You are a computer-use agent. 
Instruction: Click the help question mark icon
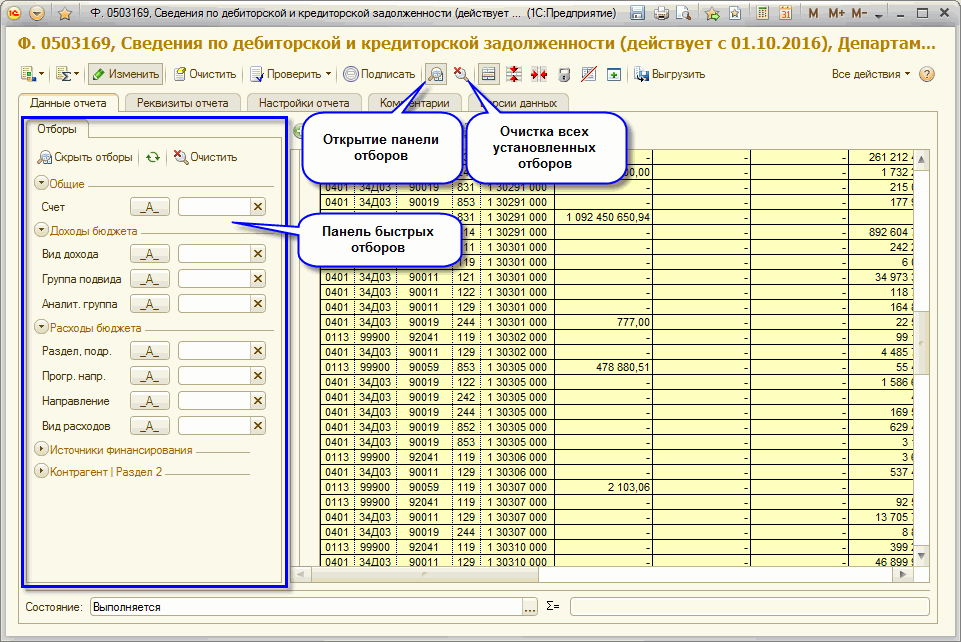point(926,74)
